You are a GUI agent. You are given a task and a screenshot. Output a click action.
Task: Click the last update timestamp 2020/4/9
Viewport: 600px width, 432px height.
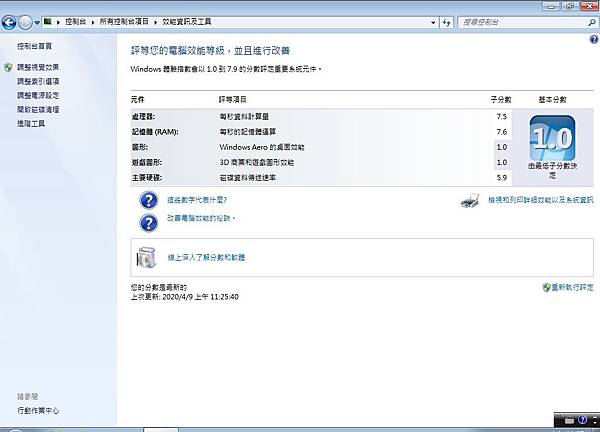[184, 297]
